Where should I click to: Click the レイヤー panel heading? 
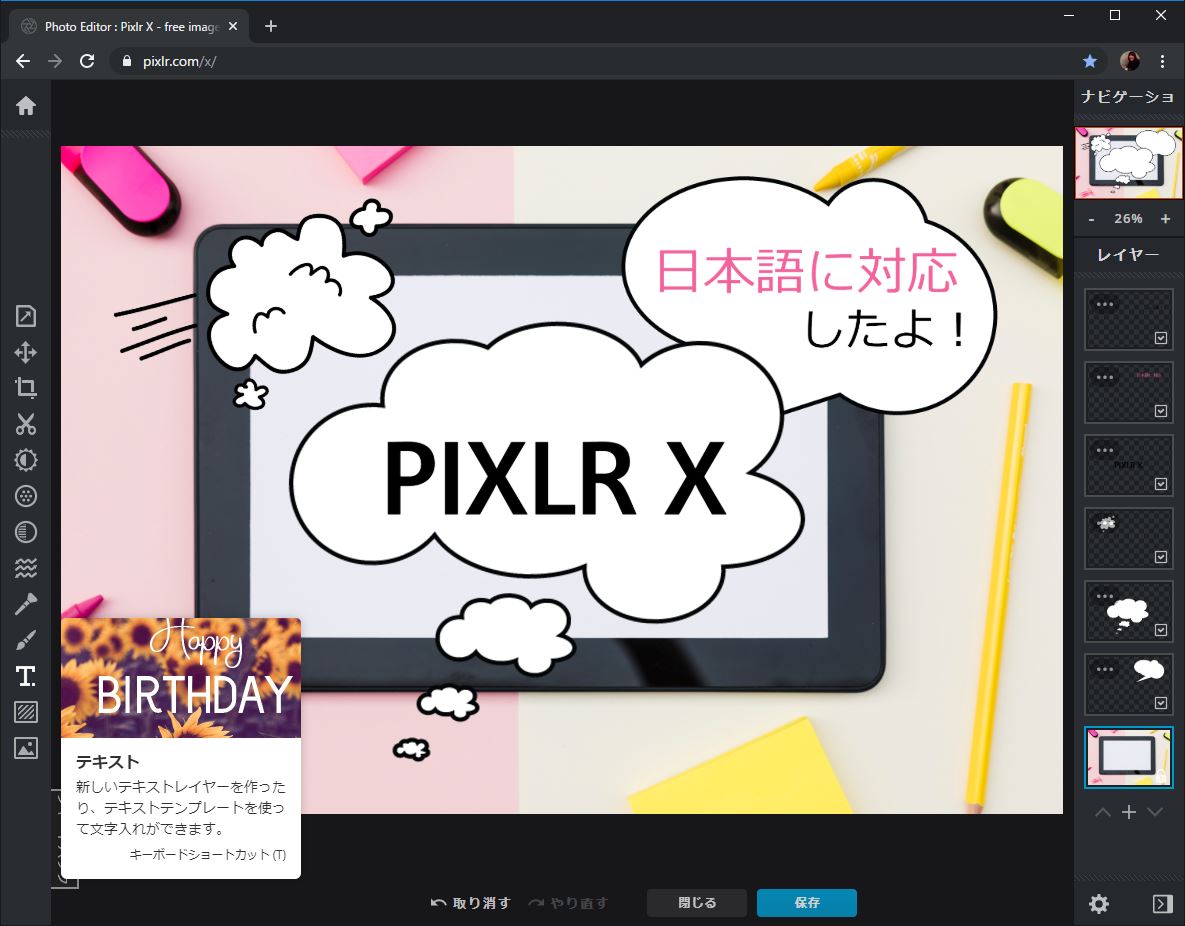click(x=1128, y=255)
